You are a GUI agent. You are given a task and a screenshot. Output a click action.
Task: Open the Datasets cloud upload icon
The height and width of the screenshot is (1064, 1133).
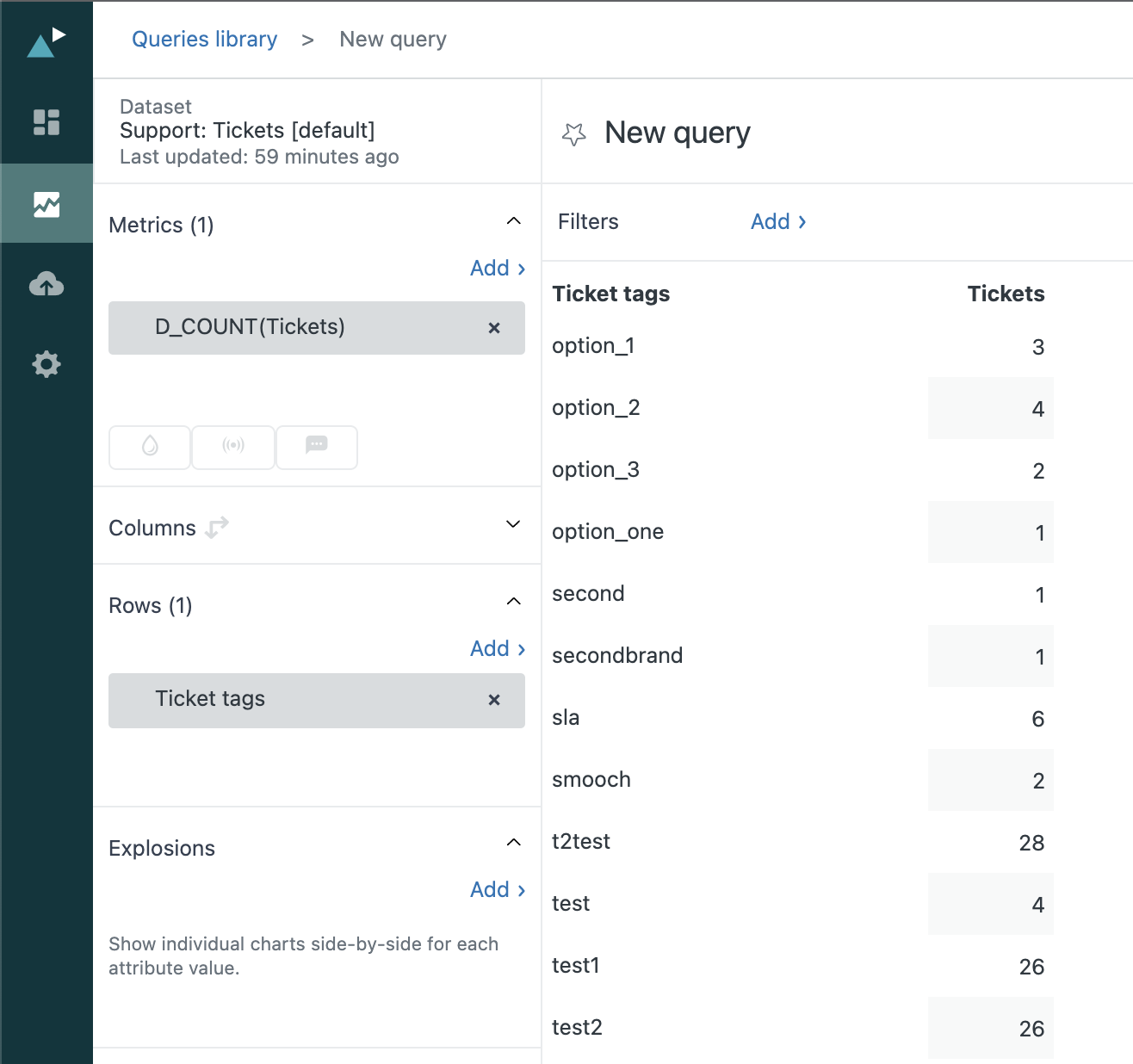pos(46,283)
